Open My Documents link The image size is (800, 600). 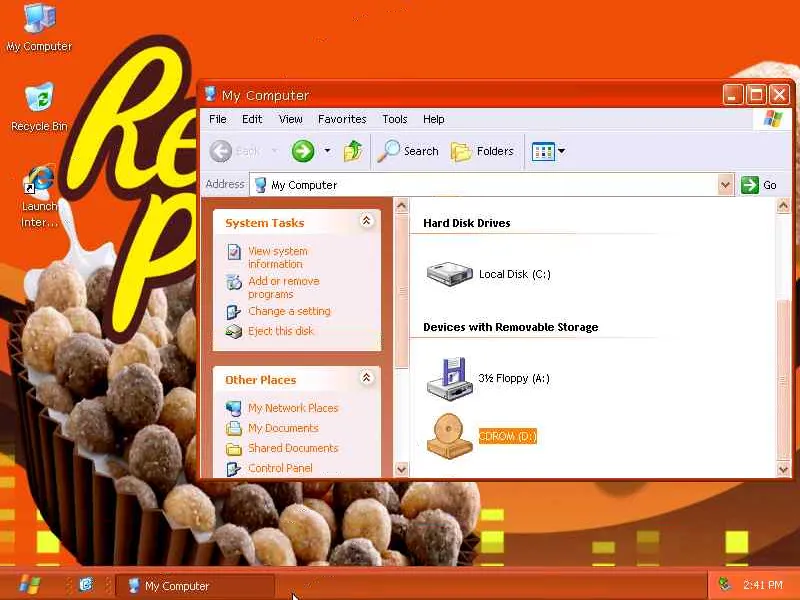pos(283,428)
